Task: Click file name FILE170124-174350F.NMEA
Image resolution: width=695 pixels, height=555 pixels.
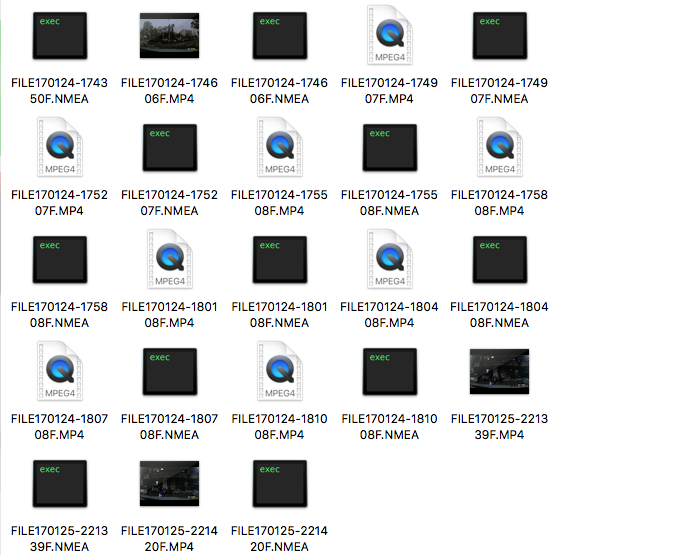Action: [59, 90]
